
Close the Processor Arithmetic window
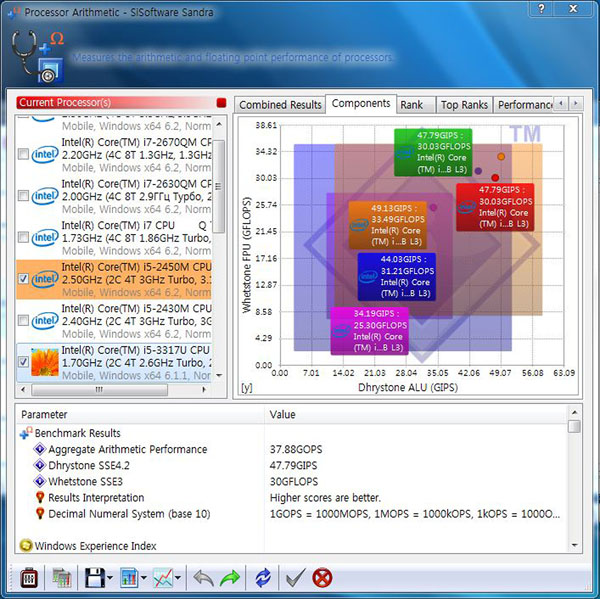(x=573, y=9)
